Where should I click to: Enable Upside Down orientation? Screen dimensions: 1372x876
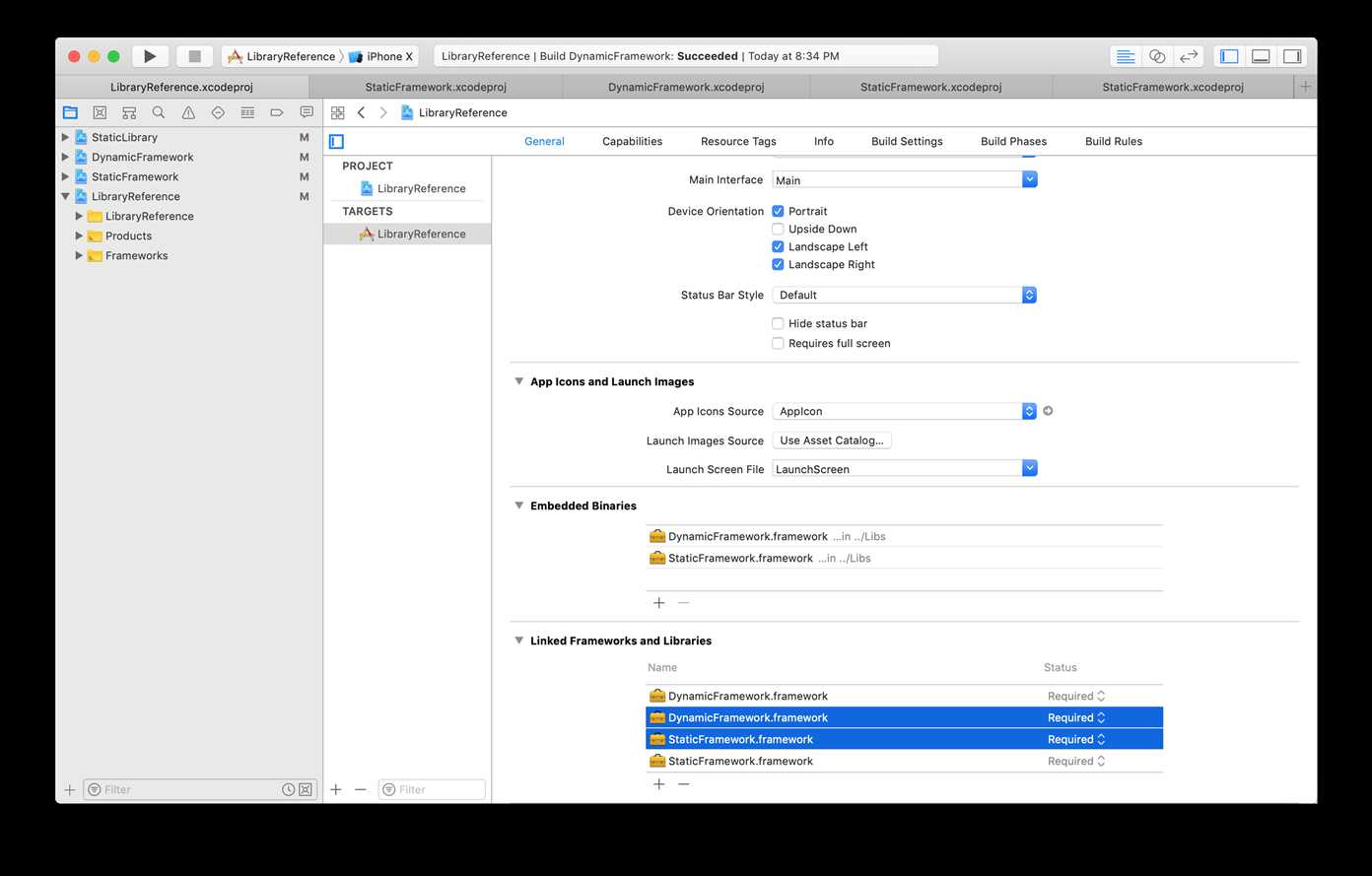tap(778, 229)
